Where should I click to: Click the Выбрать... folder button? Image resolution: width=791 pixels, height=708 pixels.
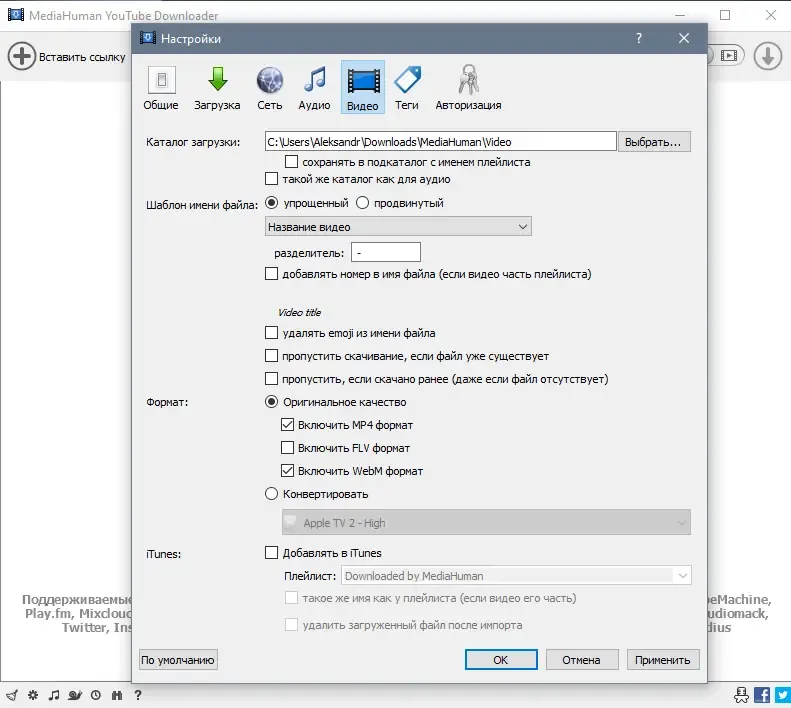pos(654,142)
